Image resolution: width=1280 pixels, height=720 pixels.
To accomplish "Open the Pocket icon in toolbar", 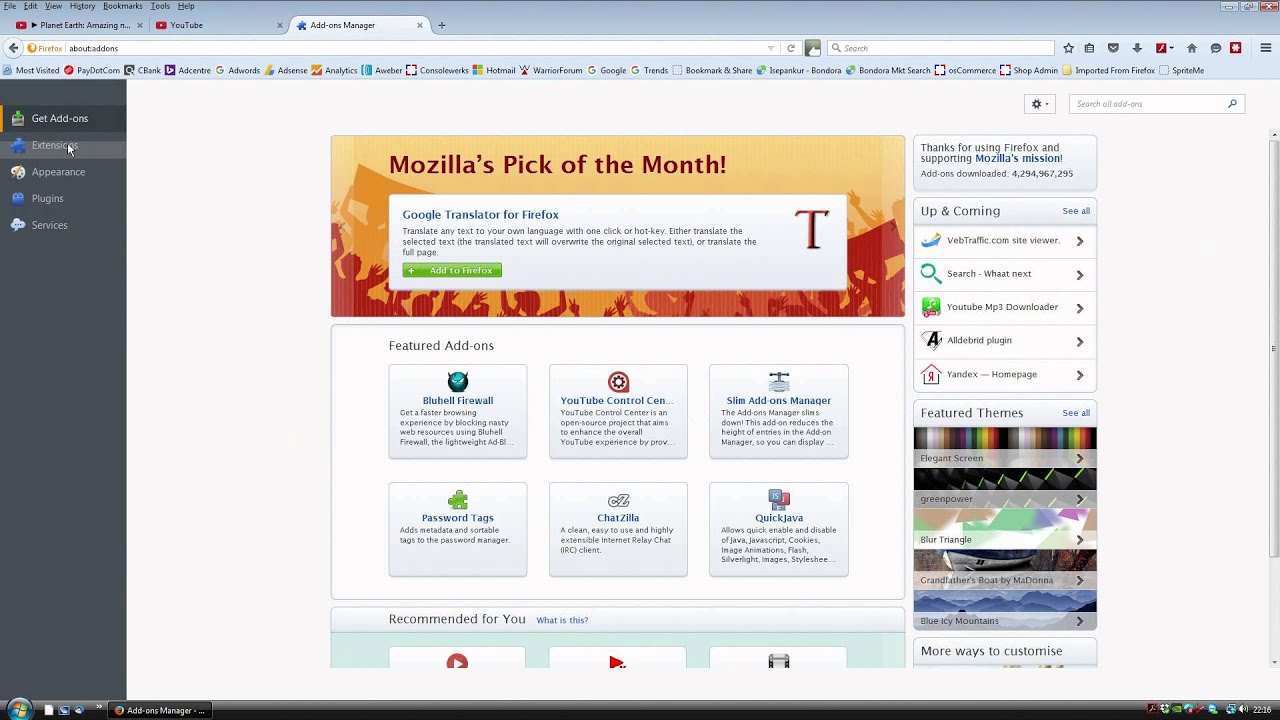I will [1113, 48].
